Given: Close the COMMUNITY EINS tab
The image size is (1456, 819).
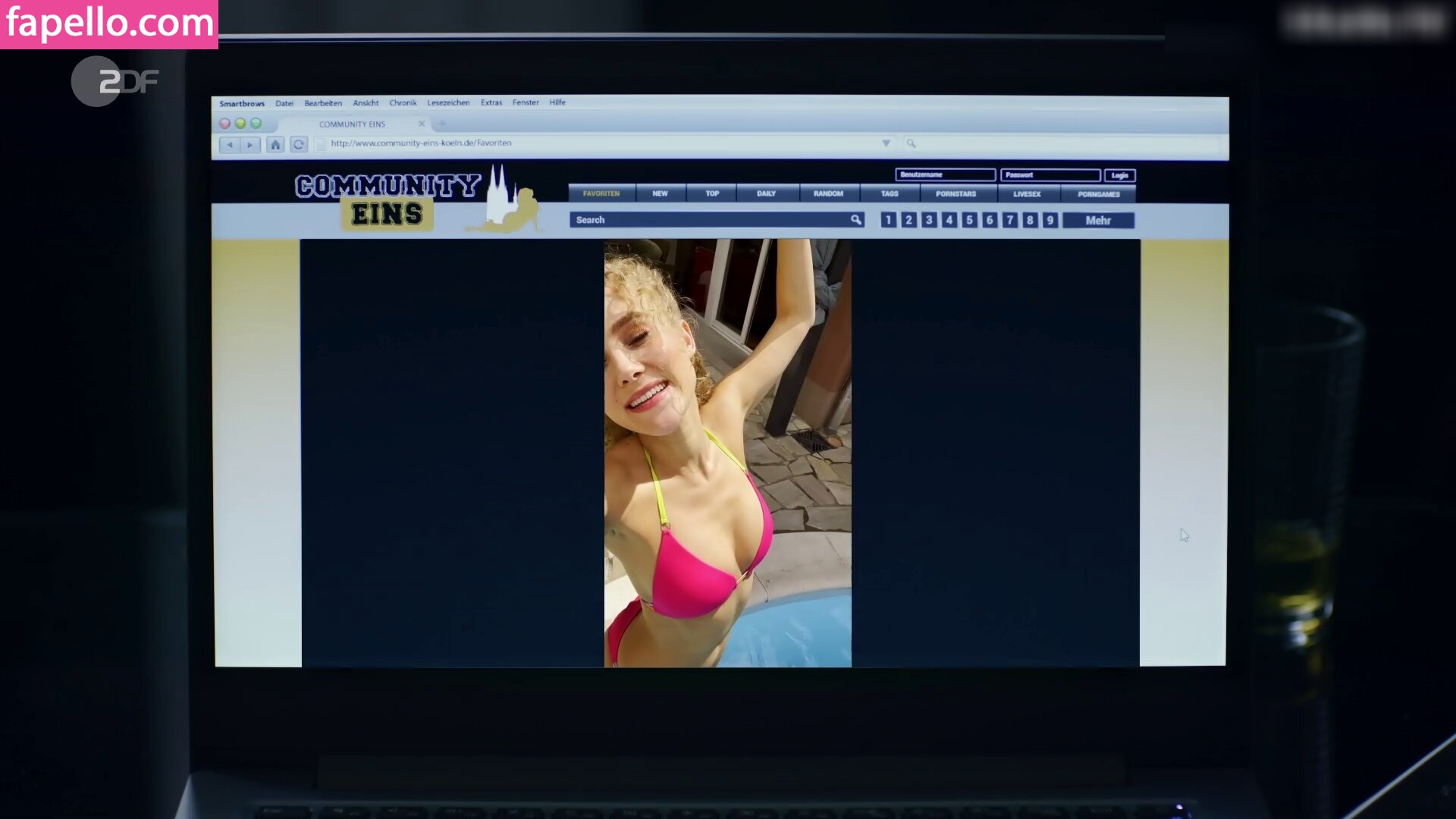Looking at the screenshot, I should [x=422, y=124].
